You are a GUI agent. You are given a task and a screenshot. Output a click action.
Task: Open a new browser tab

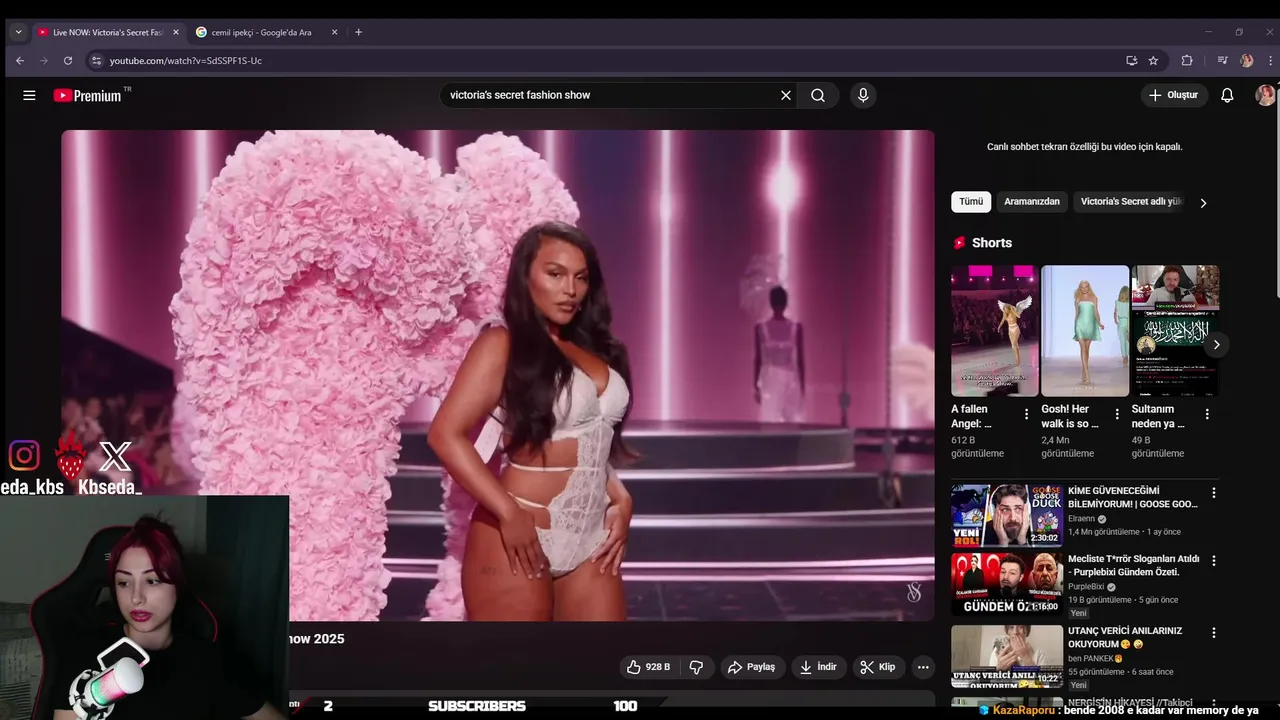[x=358, y=32]
